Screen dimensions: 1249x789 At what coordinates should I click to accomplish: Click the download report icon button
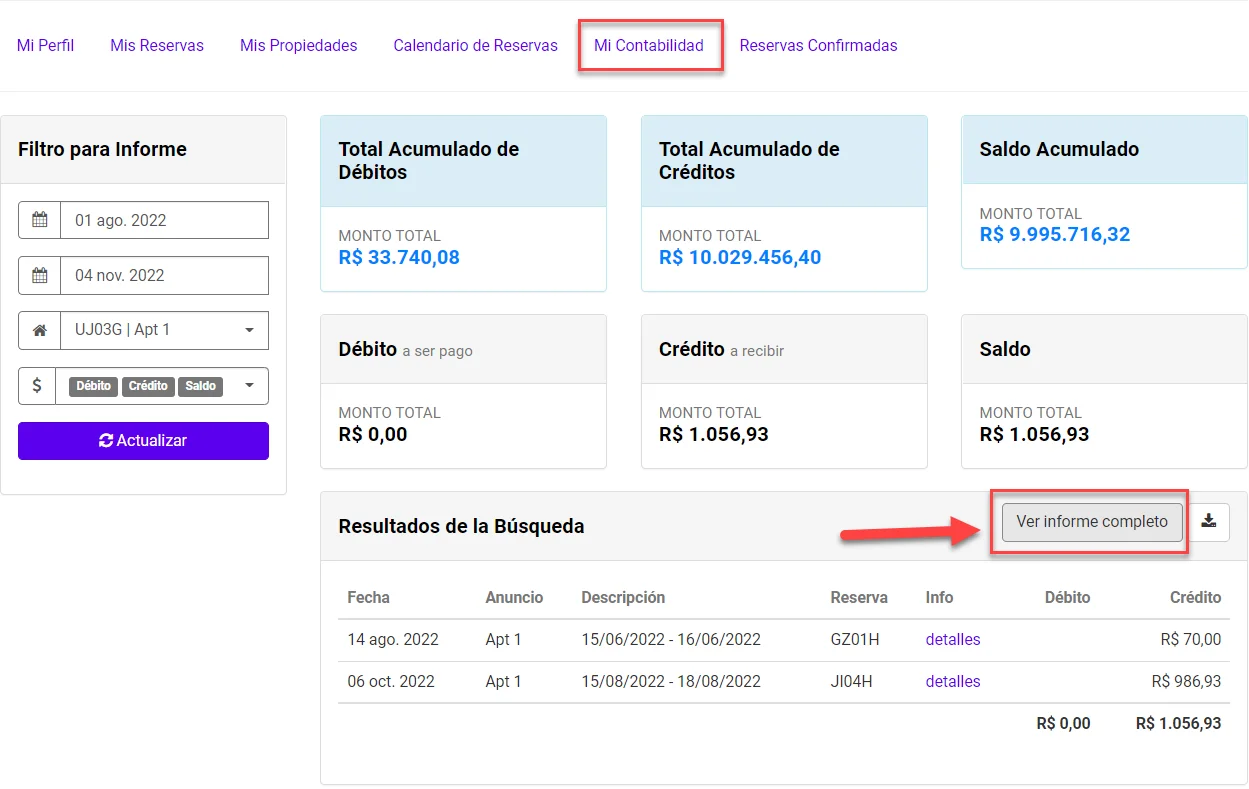[1209, 521]
